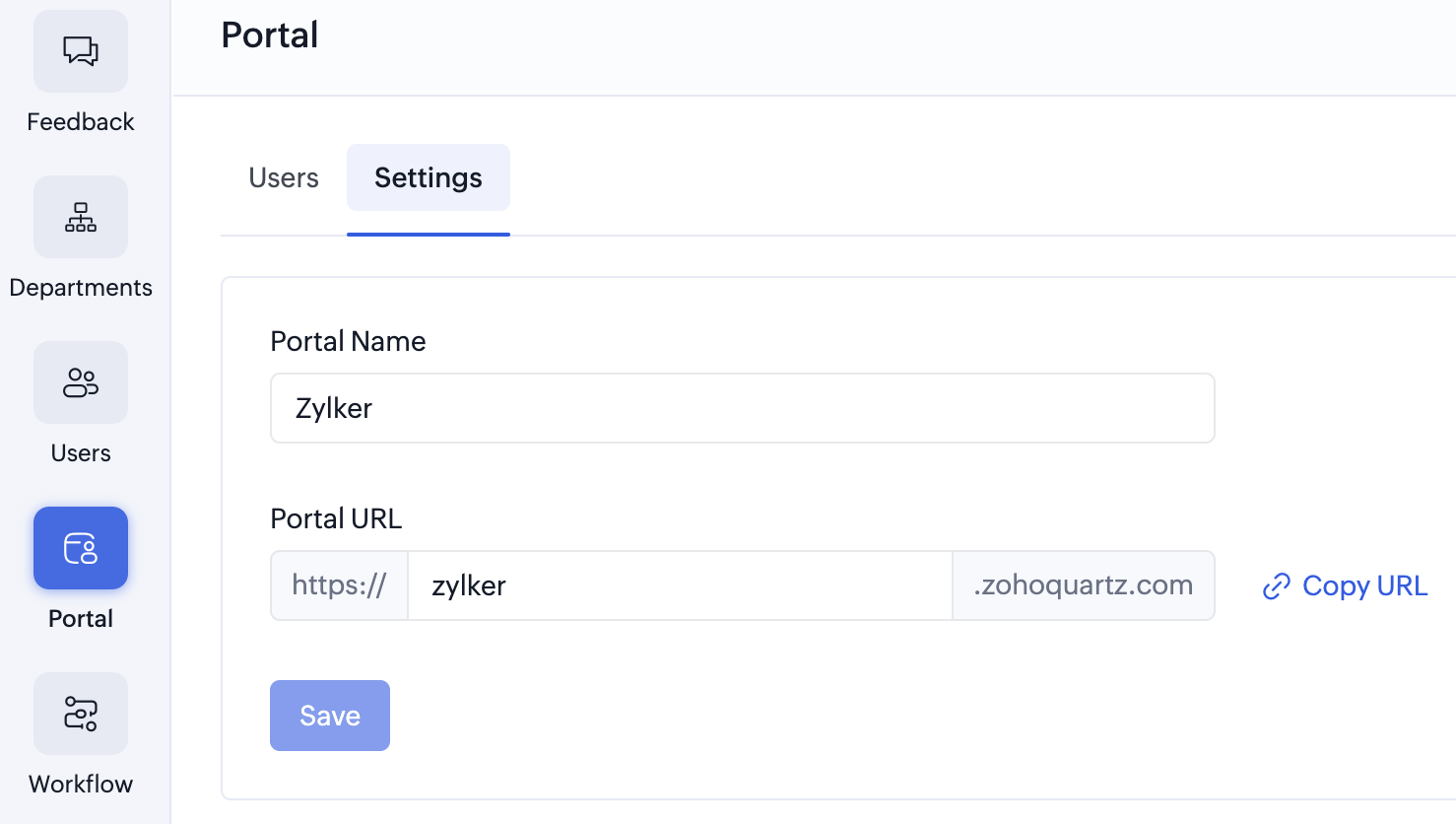Click the Users text label under sidebar icon
Screen dimensions: 1456x824
pyautogui.click(x=81, y=453)
